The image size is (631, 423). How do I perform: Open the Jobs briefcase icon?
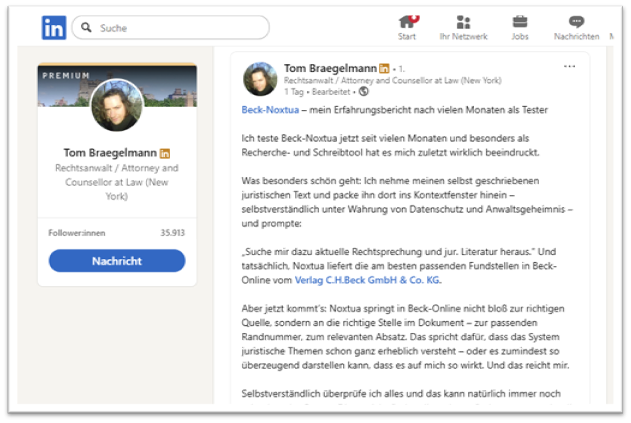(520, 22)
